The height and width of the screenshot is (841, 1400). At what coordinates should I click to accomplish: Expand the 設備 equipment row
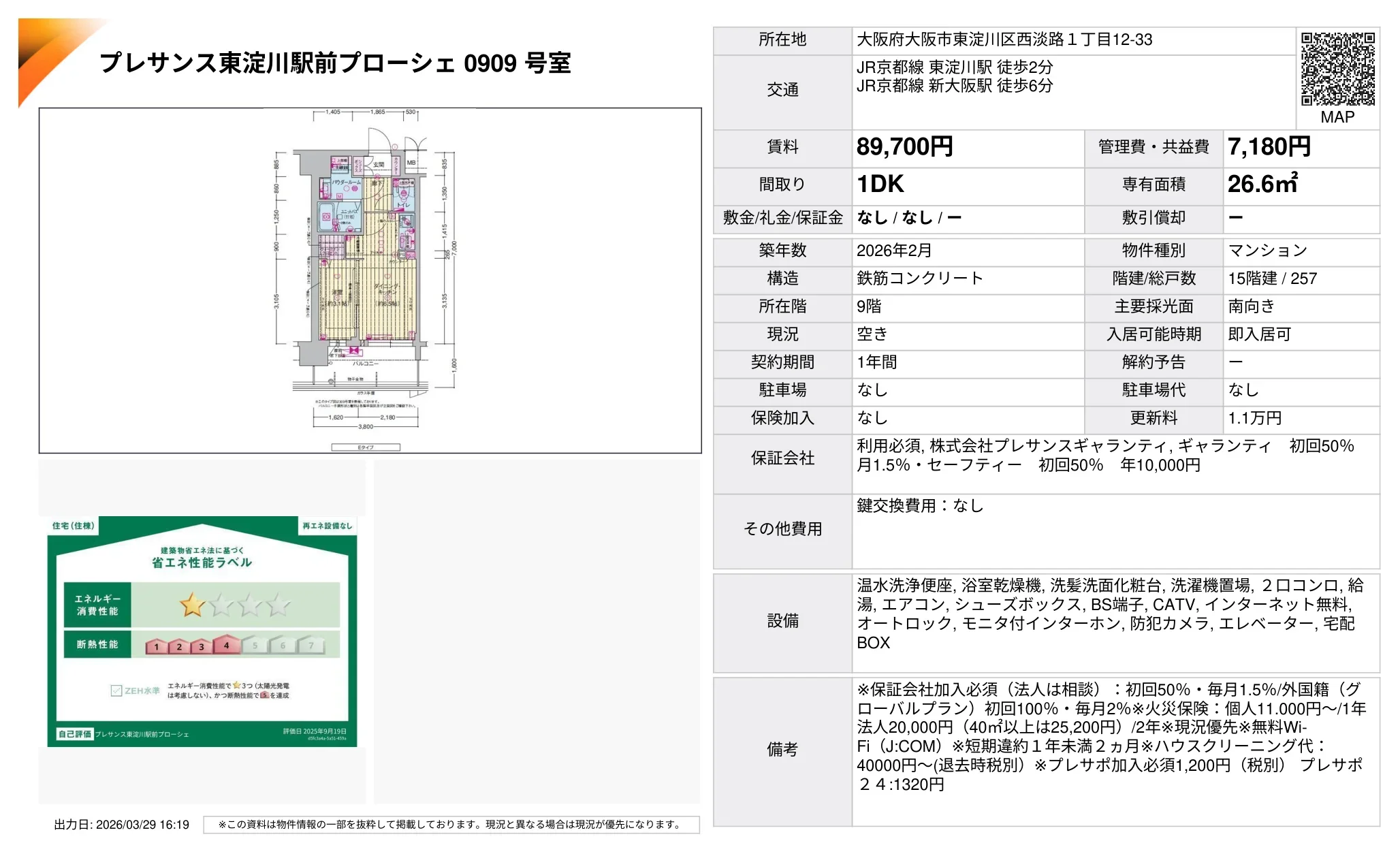pyautogui.click(x=782, y=622)
